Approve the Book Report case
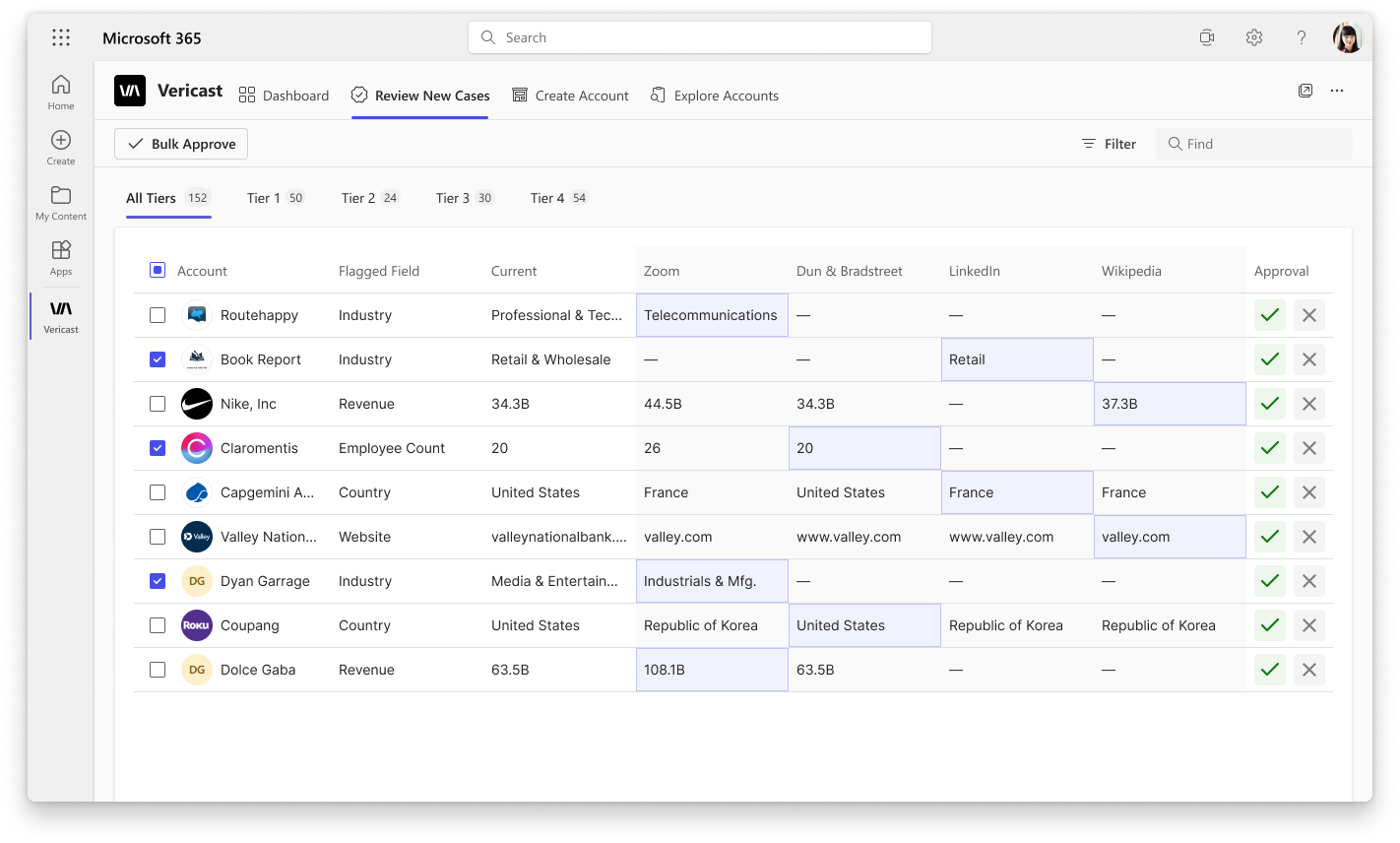 (1270, 359)
